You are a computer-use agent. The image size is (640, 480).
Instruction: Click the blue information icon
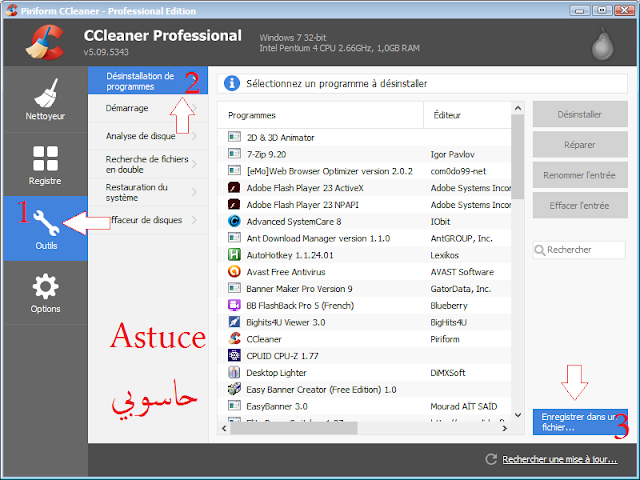point(232,83)
